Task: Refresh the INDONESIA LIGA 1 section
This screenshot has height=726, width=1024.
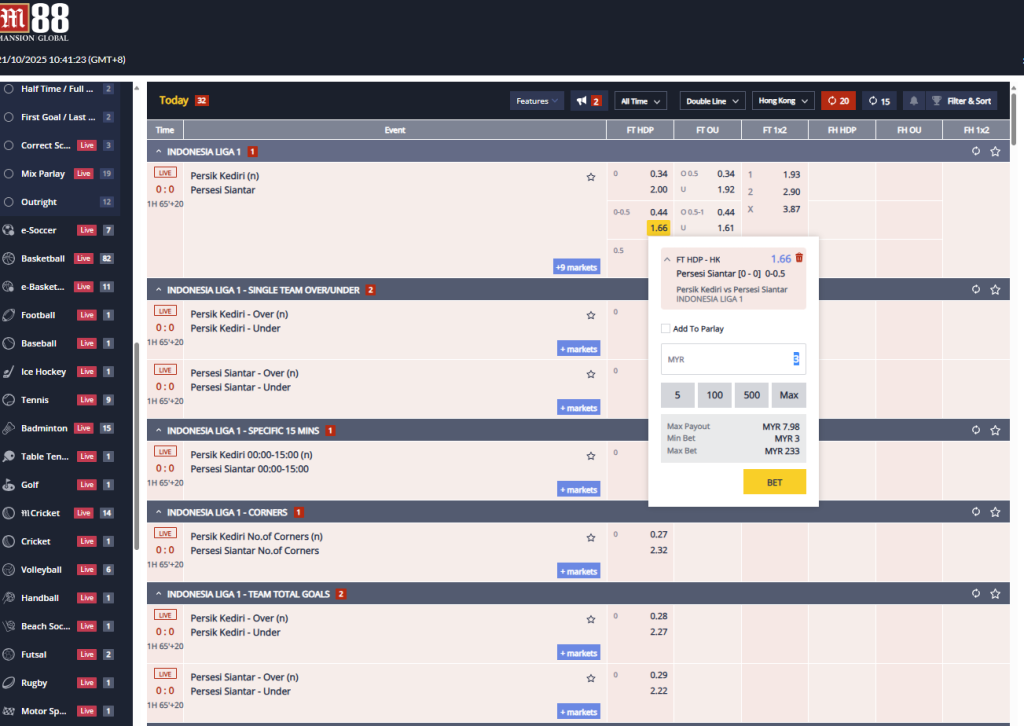Action: click(975, 150)
